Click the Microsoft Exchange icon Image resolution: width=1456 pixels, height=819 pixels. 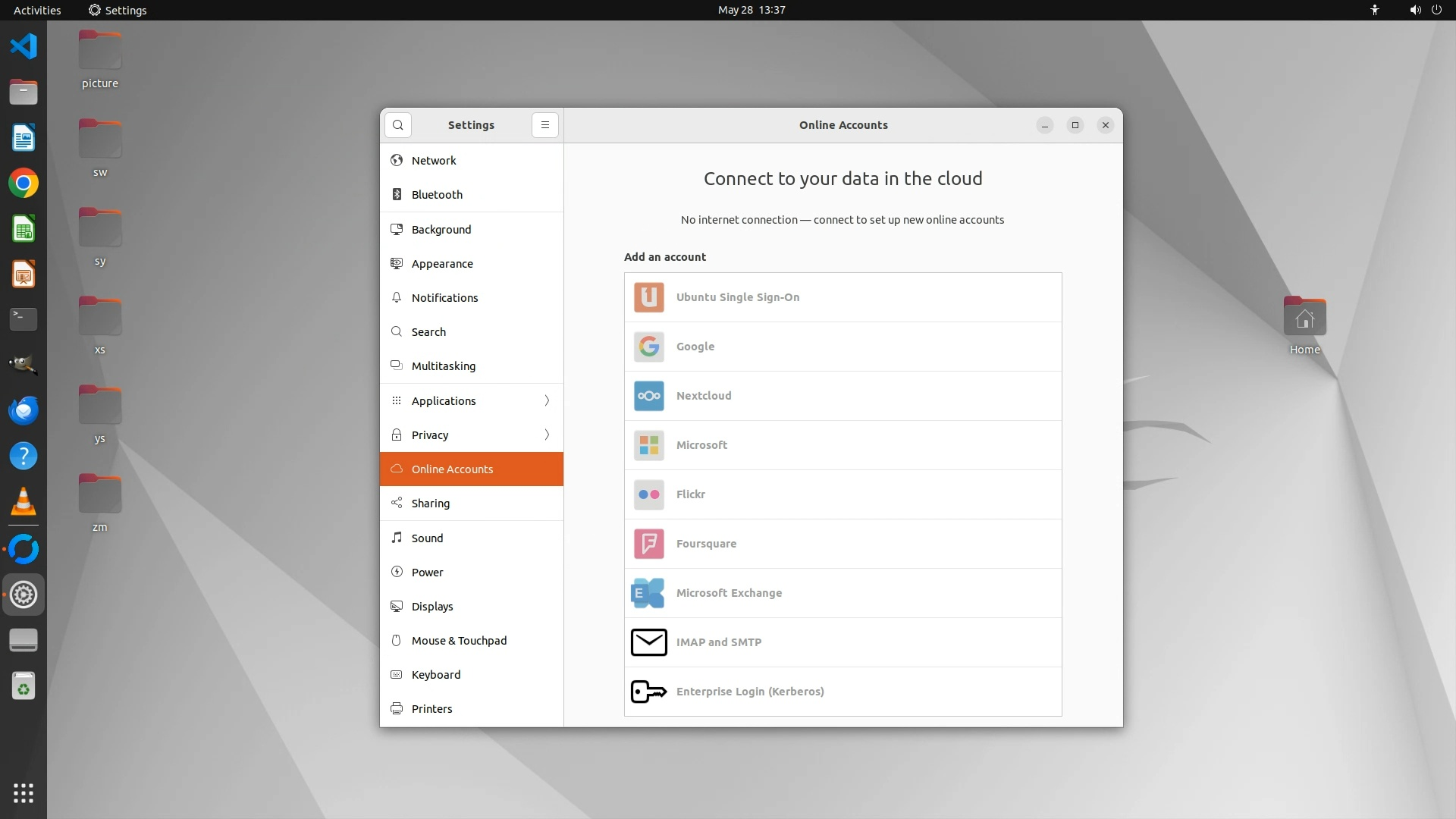(648, 593)
